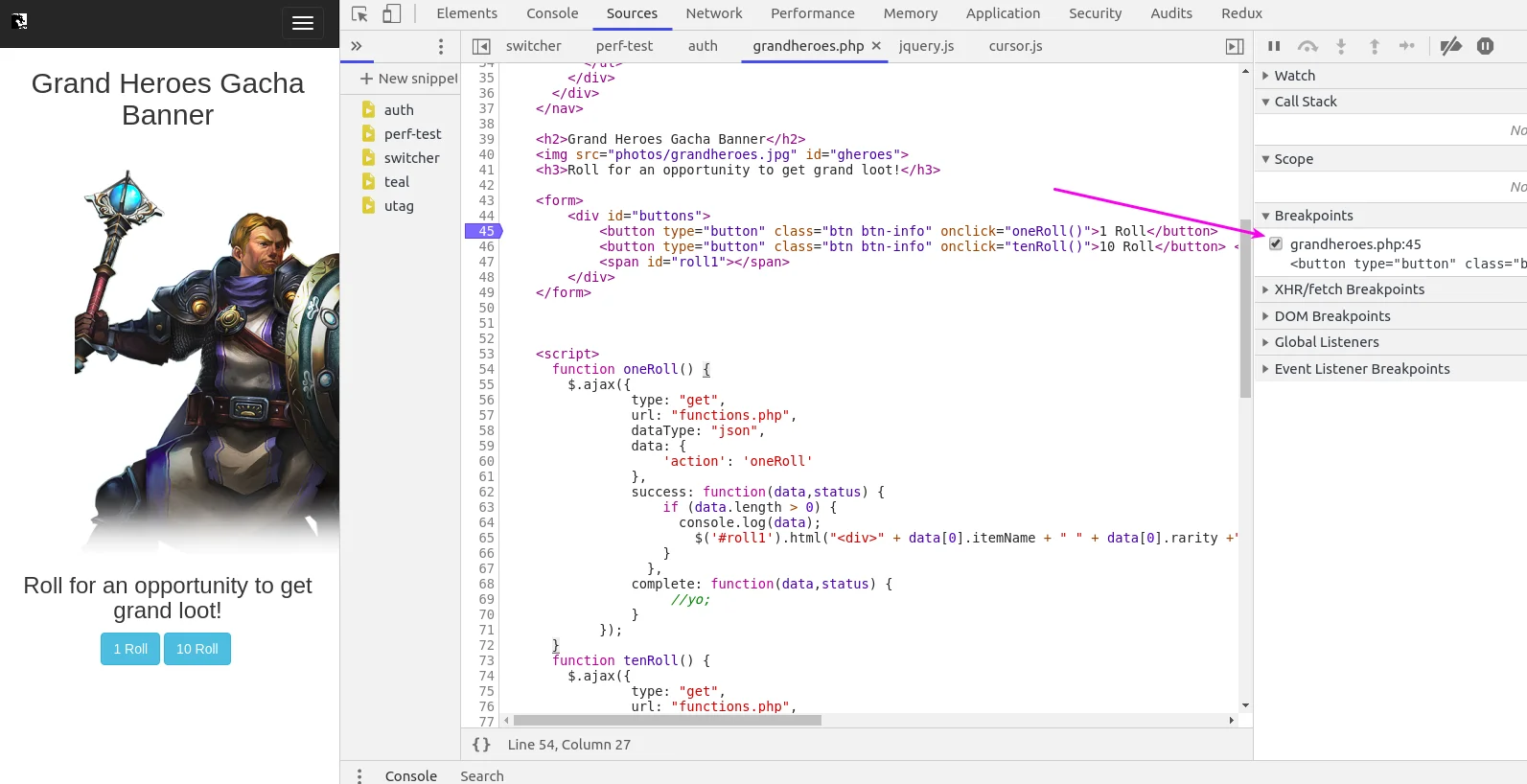
Task: Hide the navigator sidebar panel
Action: [481, 46]
